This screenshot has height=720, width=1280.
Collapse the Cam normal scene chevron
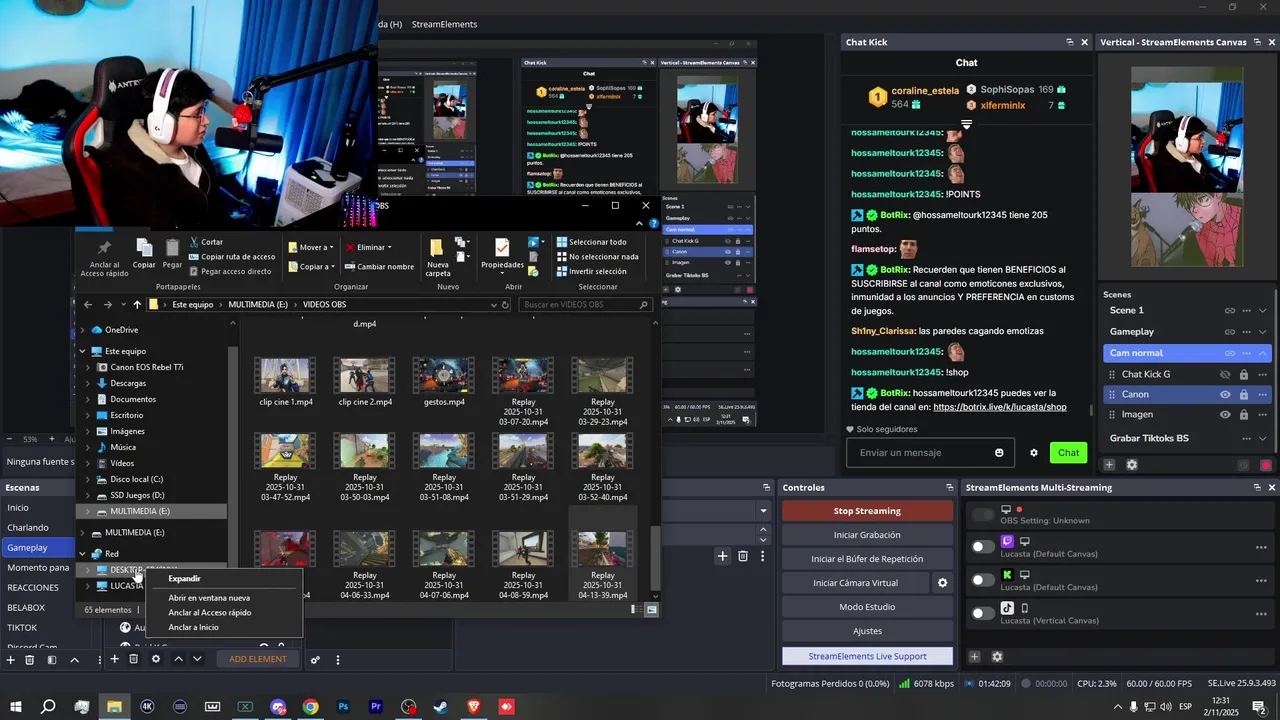pos(1263,353)
